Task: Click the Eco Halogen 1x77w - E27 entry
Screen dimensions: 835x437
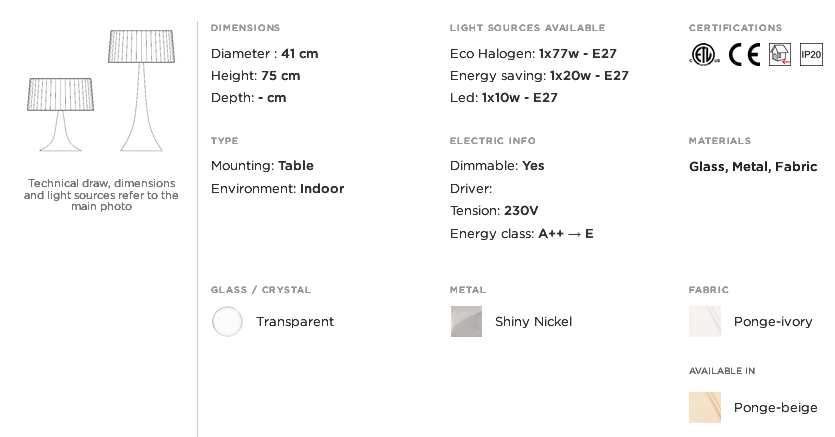Action: click(533, 54)
